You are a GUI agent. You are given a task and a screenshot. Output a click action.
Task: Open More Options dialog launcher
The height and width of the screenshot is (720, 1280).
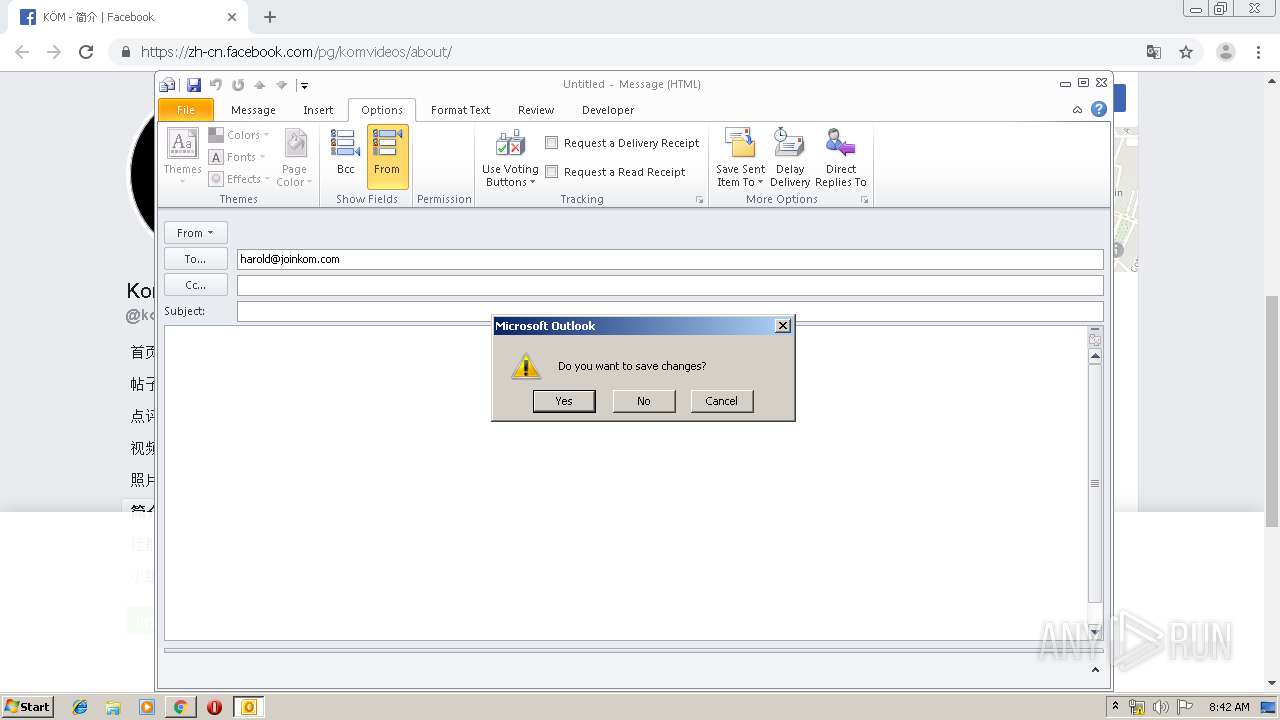click(x=864, y=200)
